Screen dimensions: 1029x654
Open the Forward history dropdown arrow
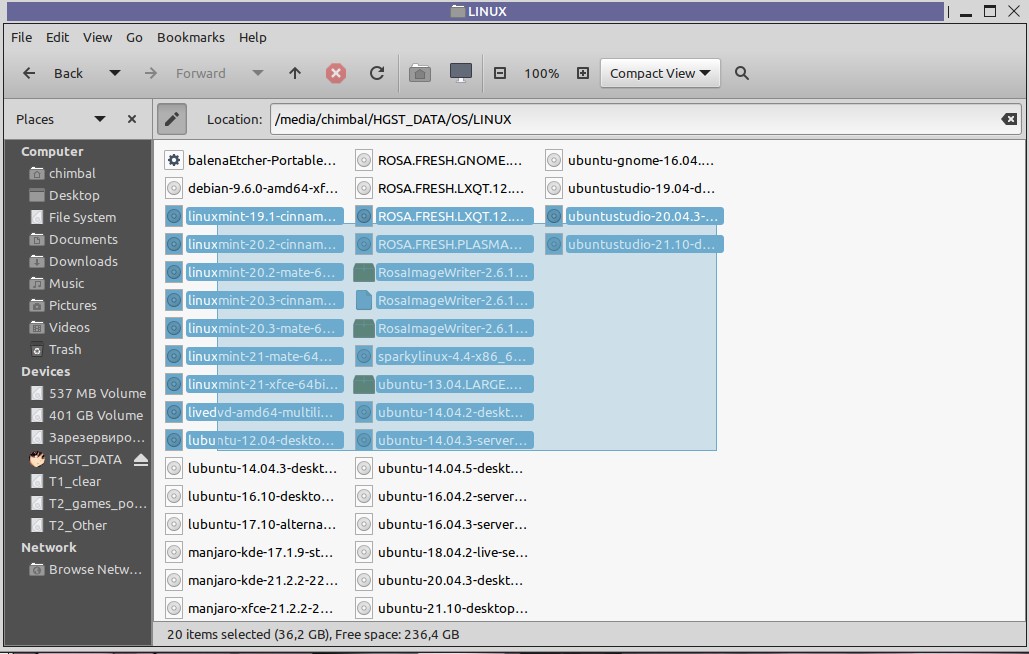point(258,73)
